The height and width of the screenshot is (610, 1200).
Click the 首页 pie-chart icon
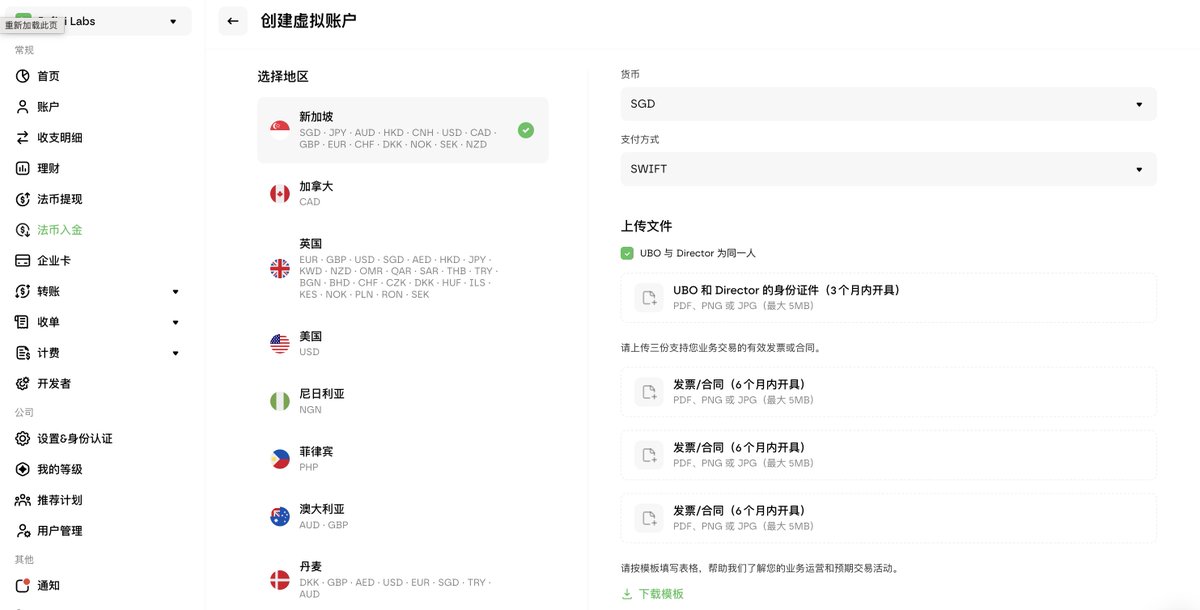pyautogui.click(x=23, y=76)
